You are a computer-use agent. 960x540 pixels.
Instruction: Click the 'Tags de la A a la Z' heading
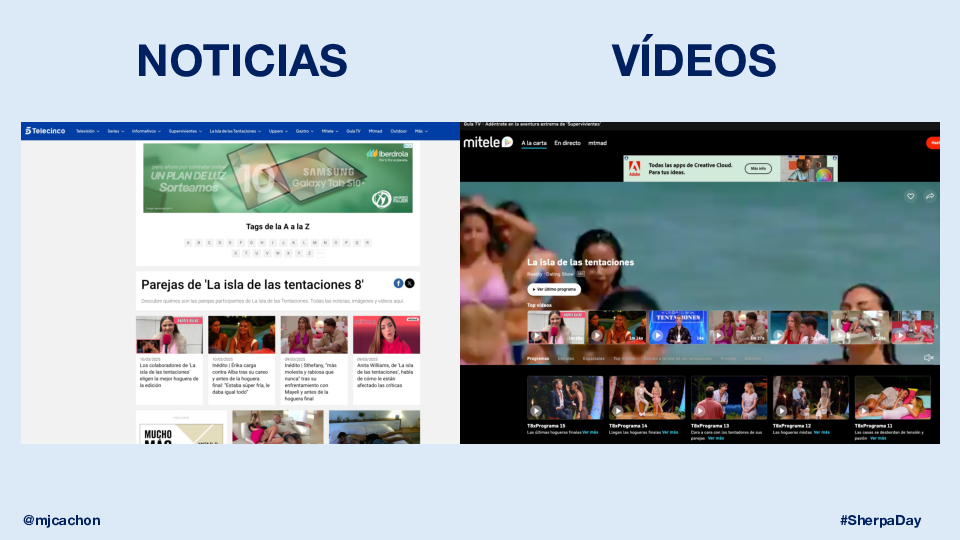coord(278,227)
